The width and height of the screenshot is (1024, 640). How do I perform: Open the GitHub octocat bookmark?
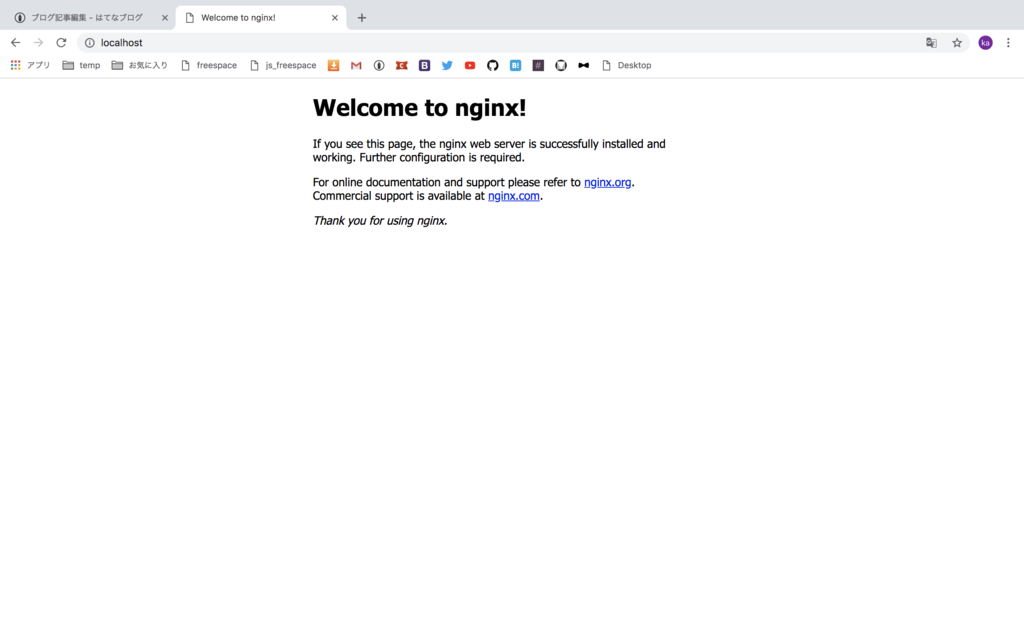click(492, 65)
